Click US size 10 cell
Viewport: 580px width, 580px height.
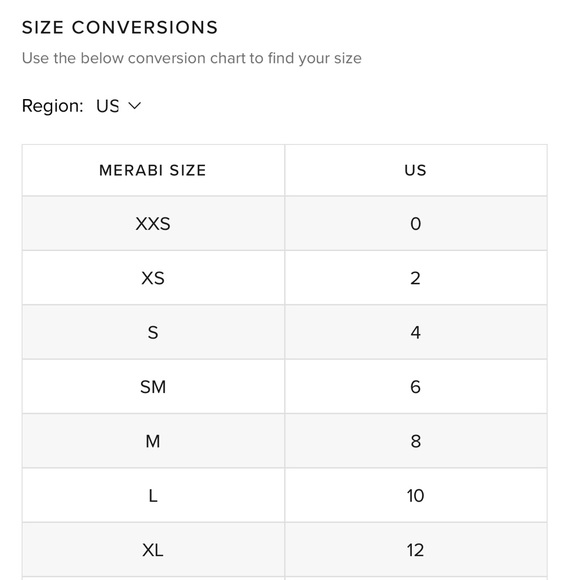pyautogui.click(x=416, y=495)
